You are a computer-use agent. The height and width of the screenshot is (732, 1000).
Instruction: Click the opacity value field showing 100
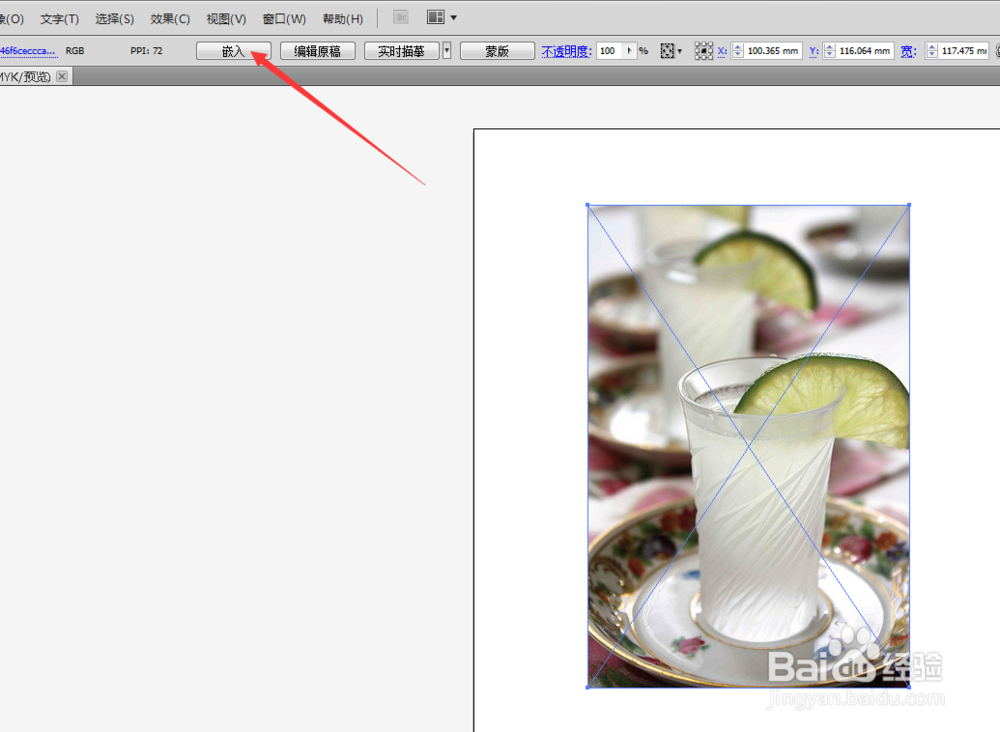pyautogui.click(x=610, y=51)
